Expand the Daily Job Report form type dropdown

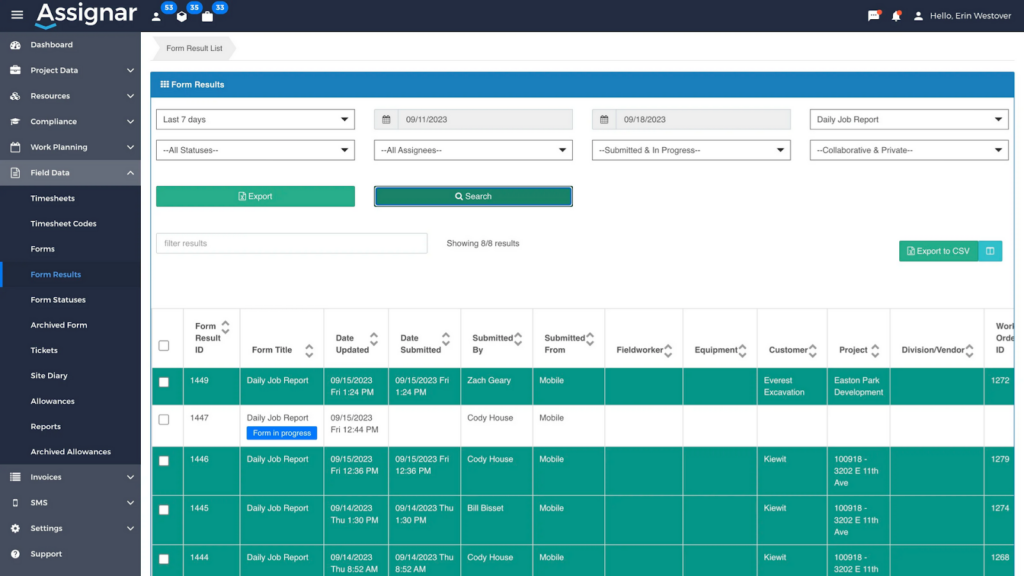(x=908, y=118)
